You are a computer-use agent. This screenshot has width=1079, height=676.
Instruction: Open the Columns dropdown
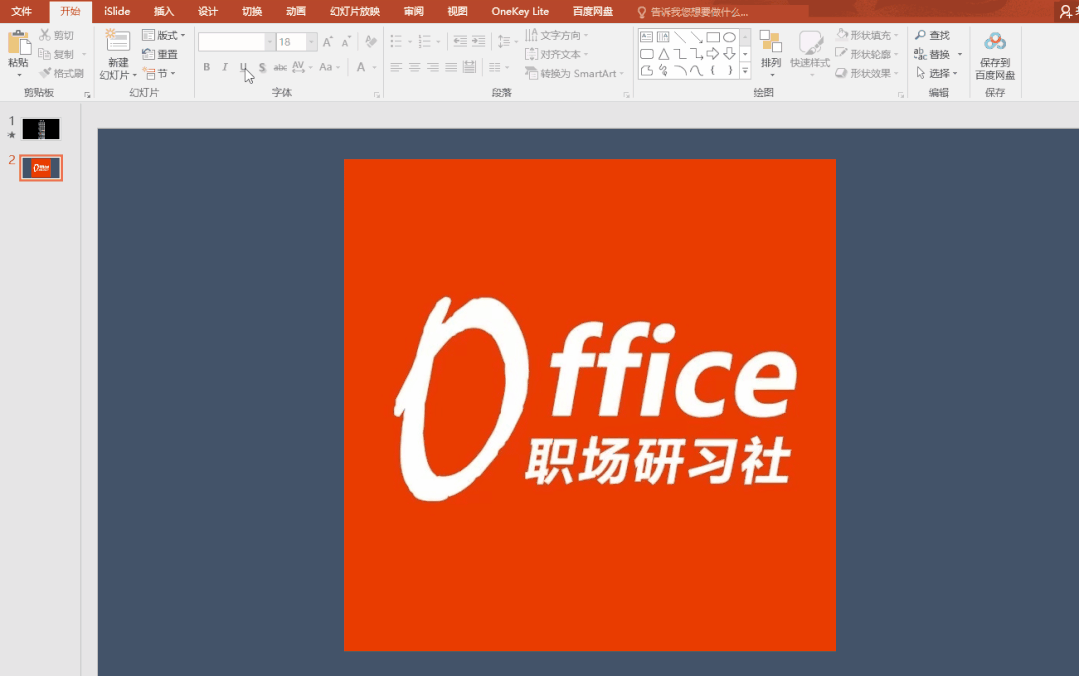[498, 67]
